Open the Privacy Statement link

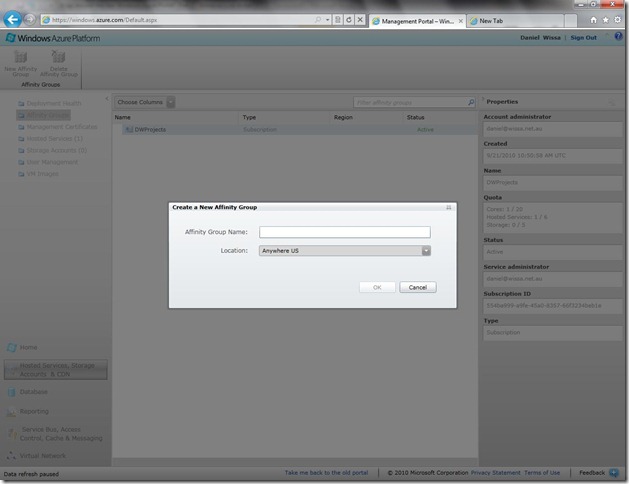[495, 472]
